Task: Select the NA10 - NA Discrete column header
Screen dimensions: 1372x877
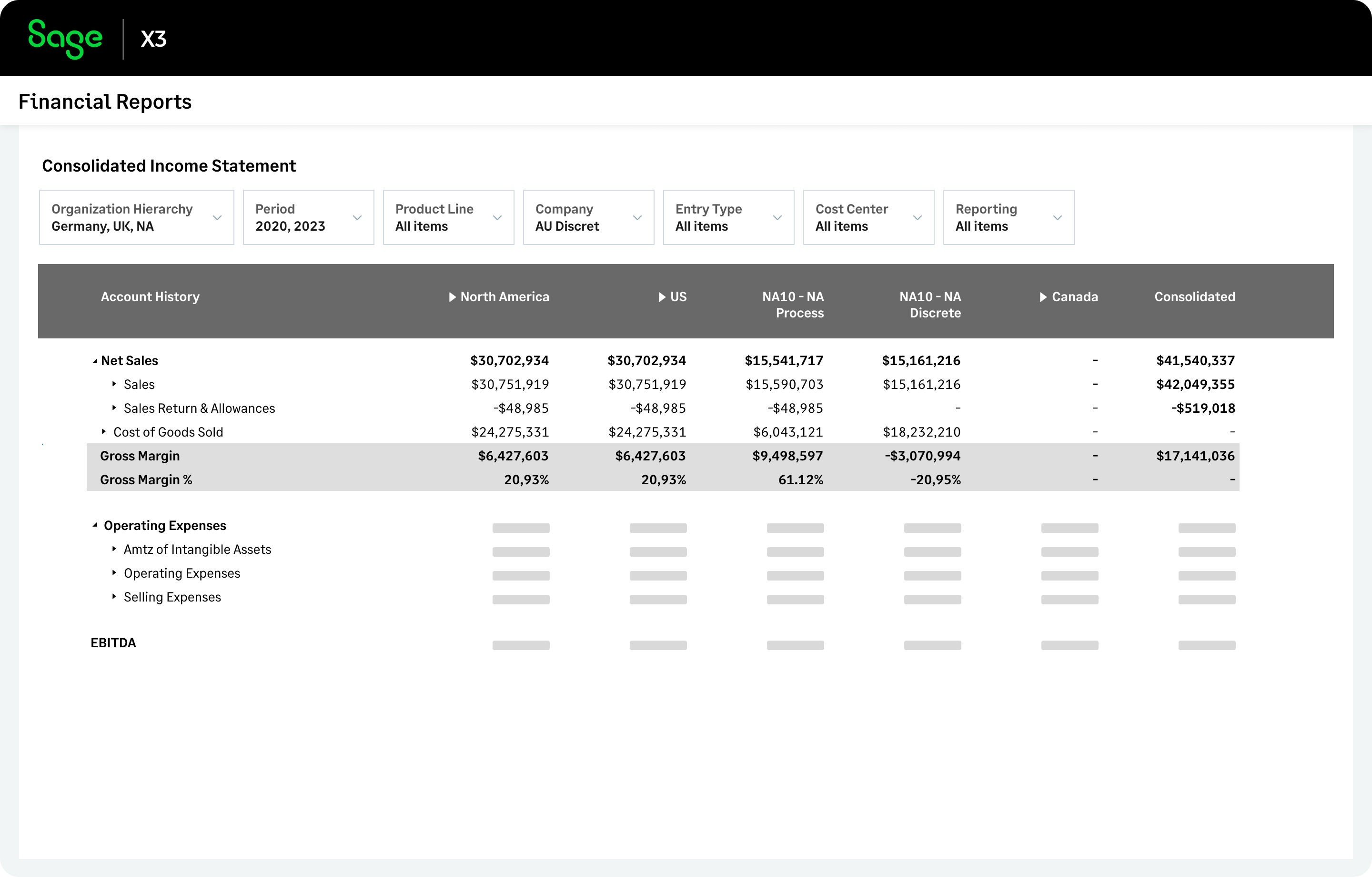Action: coord(930,305)
